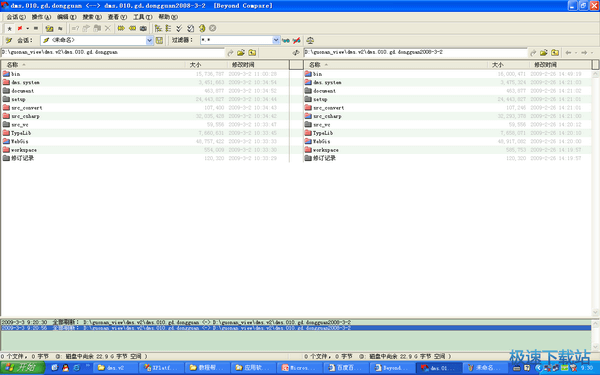
Task: Click the copy-to-left yellow arrow icon
Action: coord(132,28)
